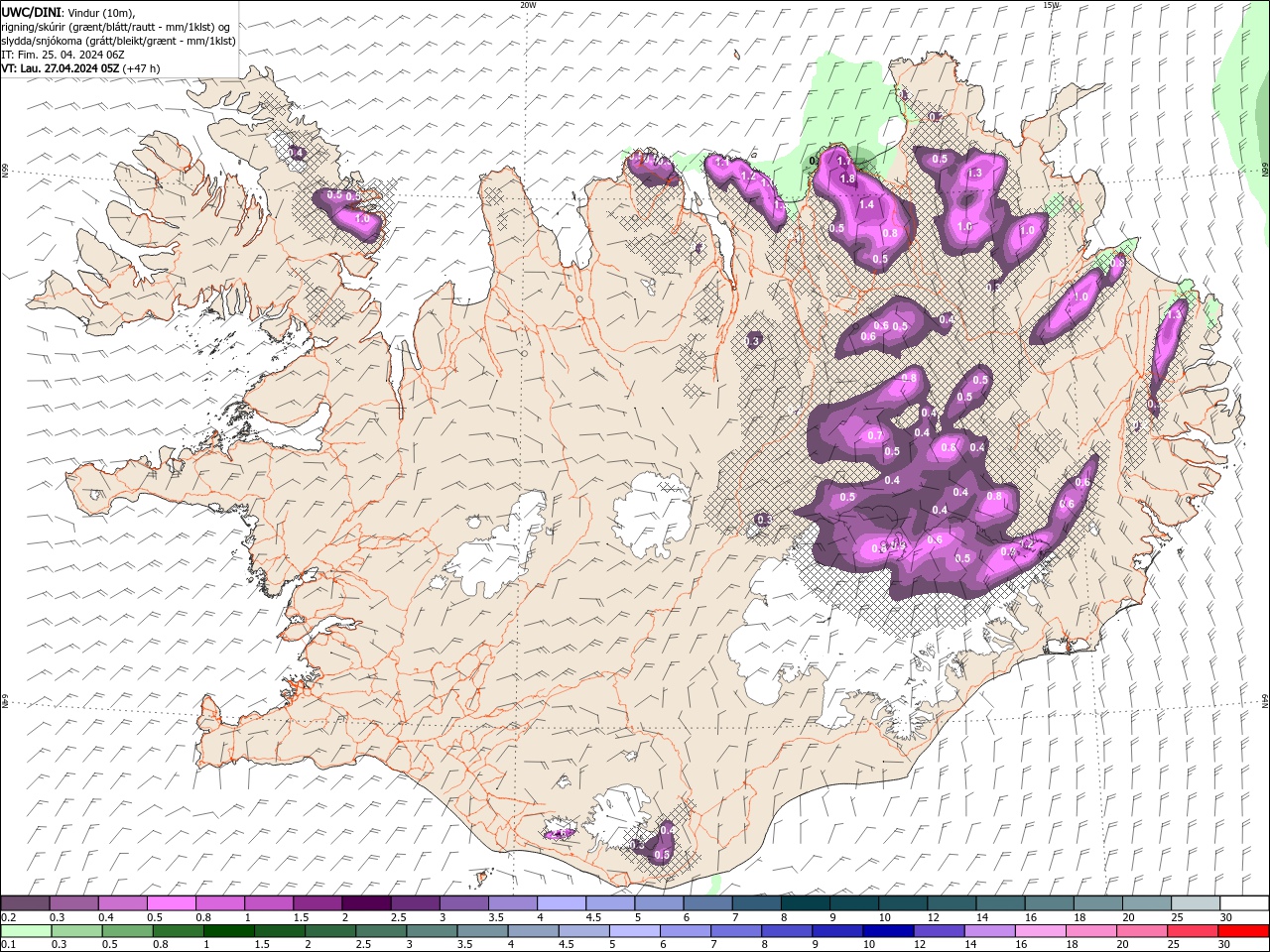Pick the pale grey 25–30 snow legend swatch
1270x952 pixels.
1196,903
